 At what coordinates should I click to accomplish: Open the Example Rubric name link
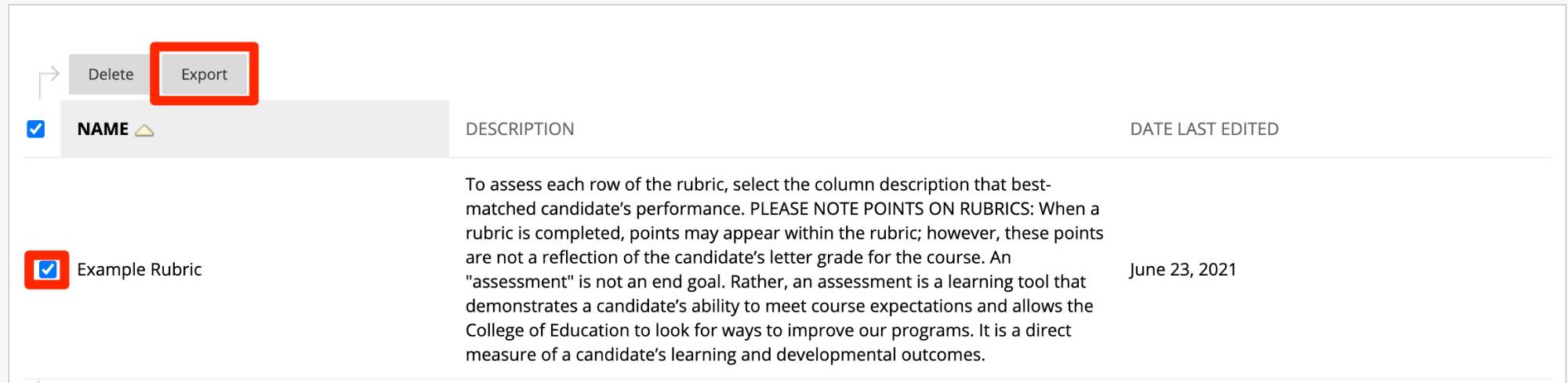[x=139, y=270]
